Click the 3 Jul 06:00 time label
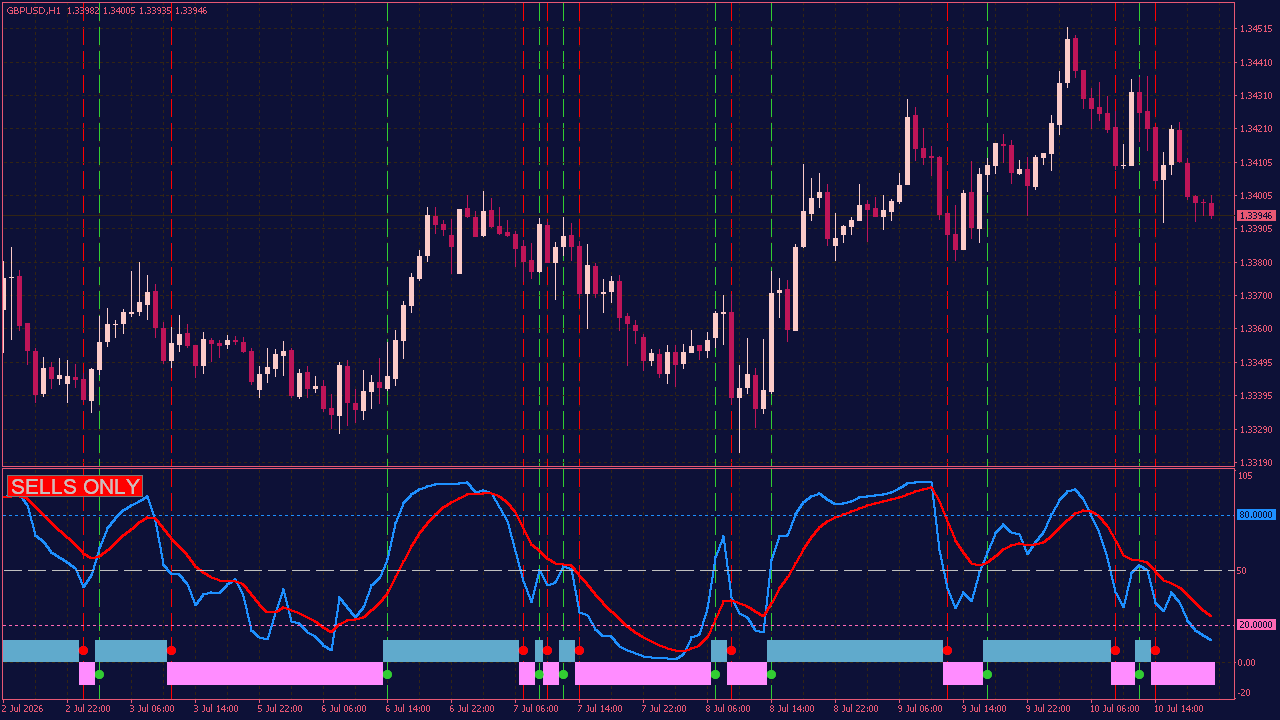The image size is (1280, 720). pyautogui.click(x=152, y=708)
